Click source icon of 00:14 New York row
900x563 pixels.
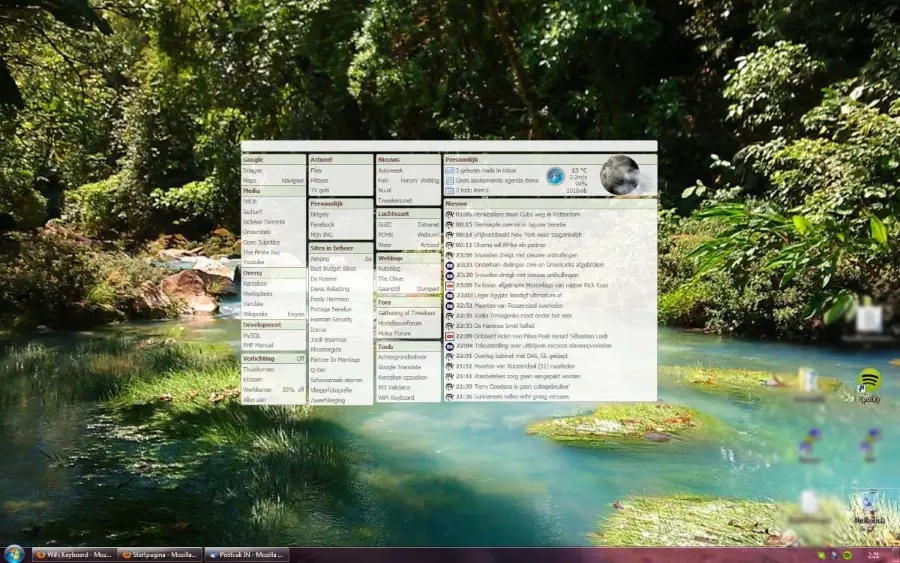450,235
